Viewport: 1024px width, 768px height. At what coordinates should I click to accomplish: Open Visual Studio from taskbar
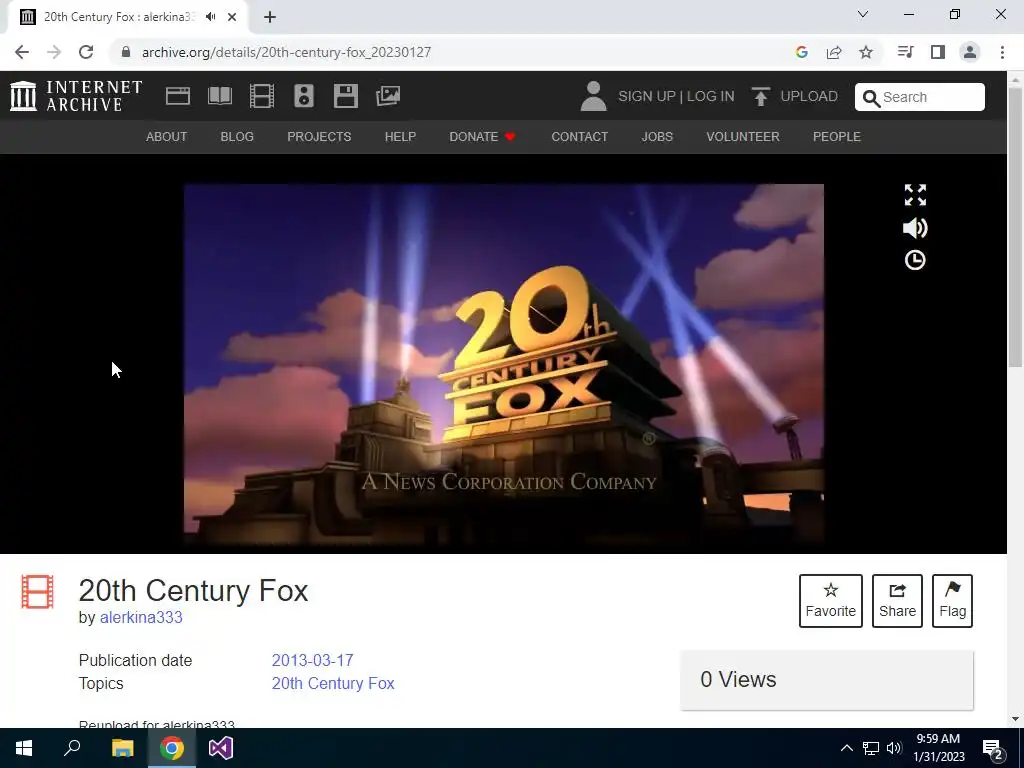(221, 748)
